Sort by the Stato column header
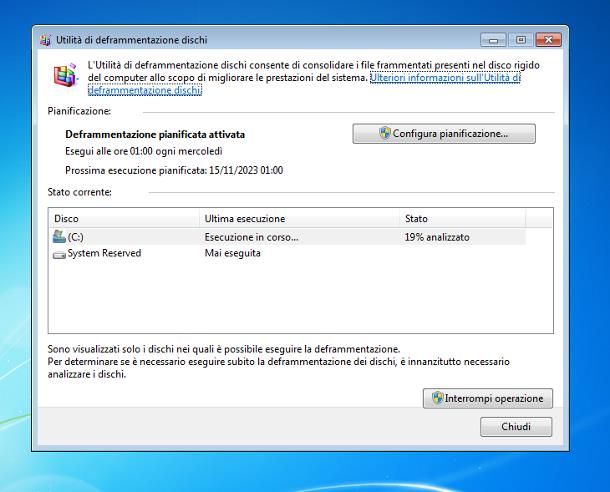Screen dimensions: 610x492 (463, 219)
